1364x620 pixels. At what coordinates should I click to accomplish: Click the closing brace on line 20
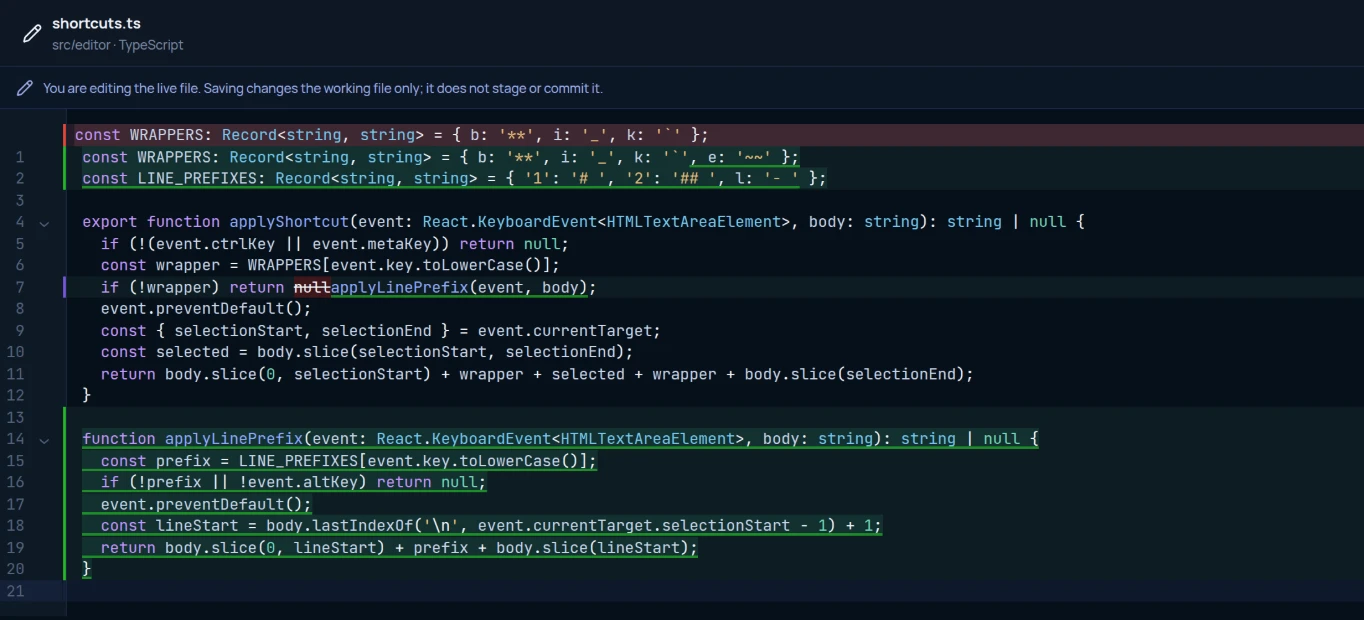(87, 569)
